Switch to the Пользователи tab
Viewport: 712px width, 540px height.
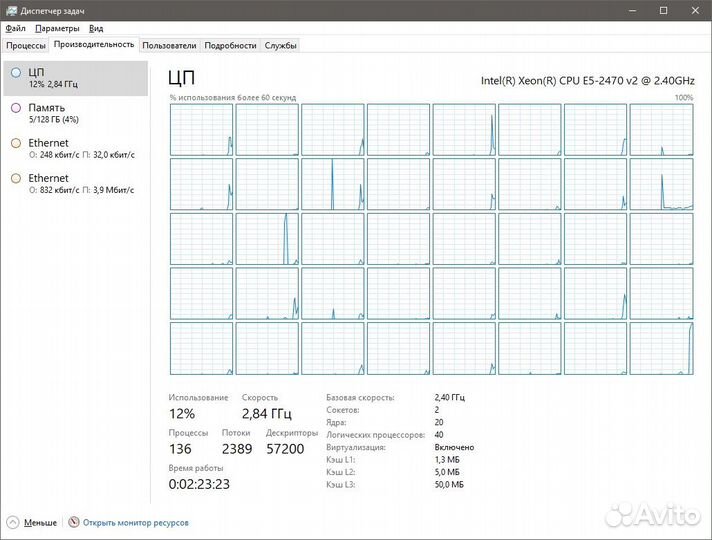click(x=169, y=45)
